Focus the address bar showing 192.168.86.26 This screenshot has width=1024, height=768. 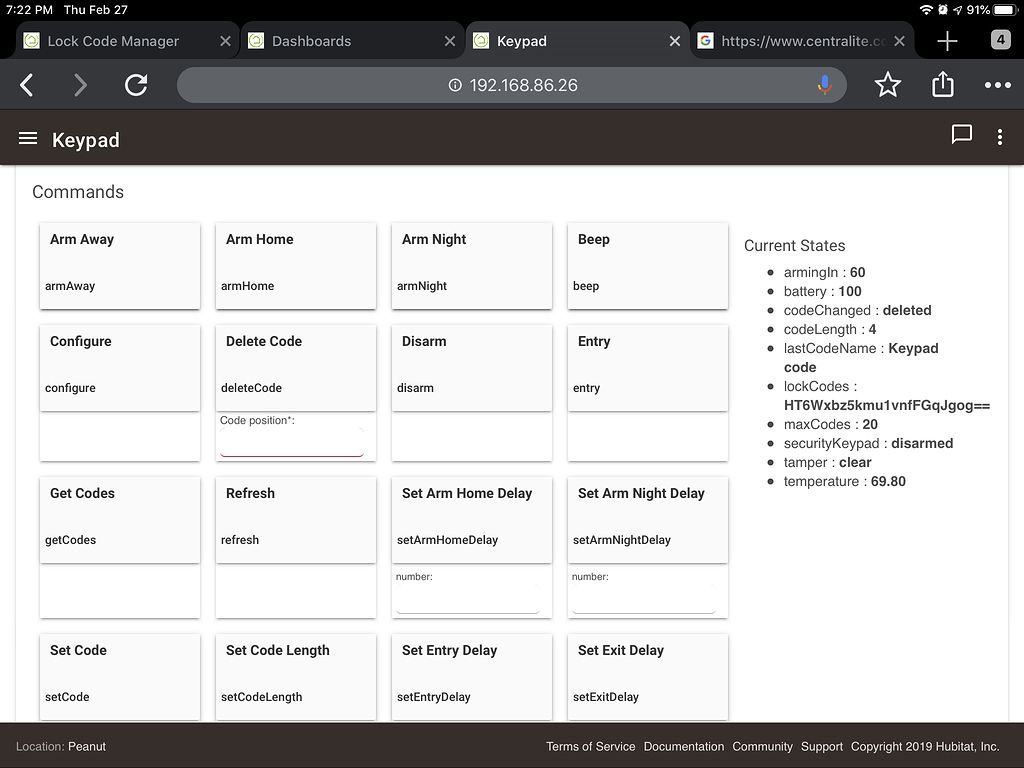[x=511, y=85]
